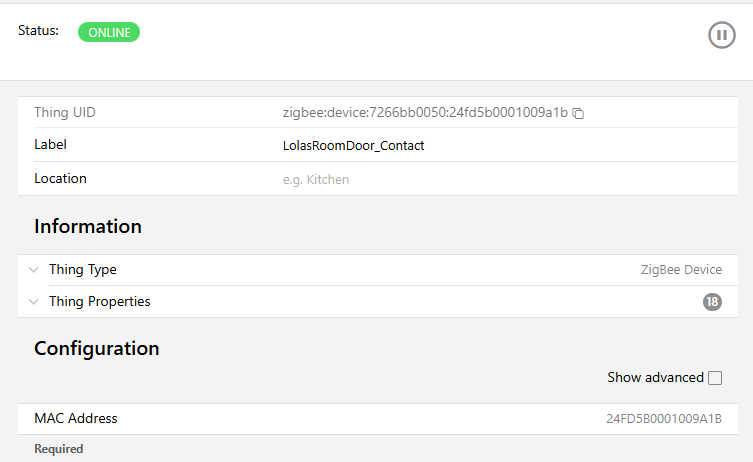Click the MAC Address value 24FD5B0001009A1B

point(664,419)
